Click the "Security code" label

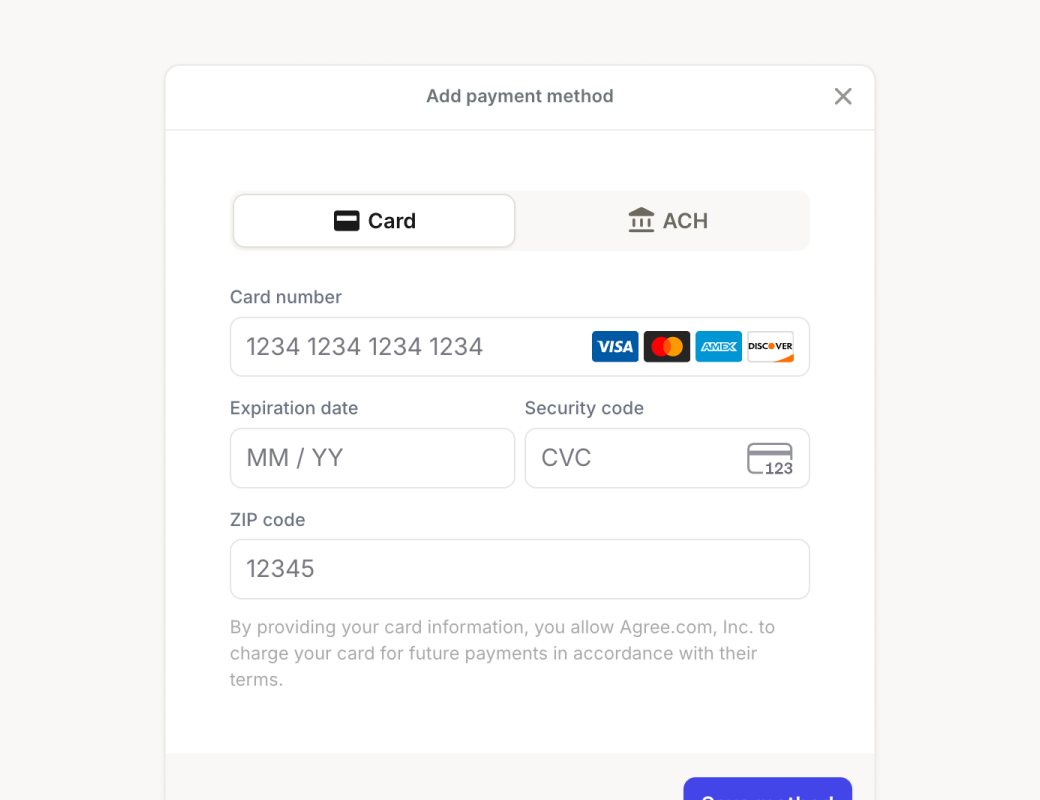(x=584, y=408)
